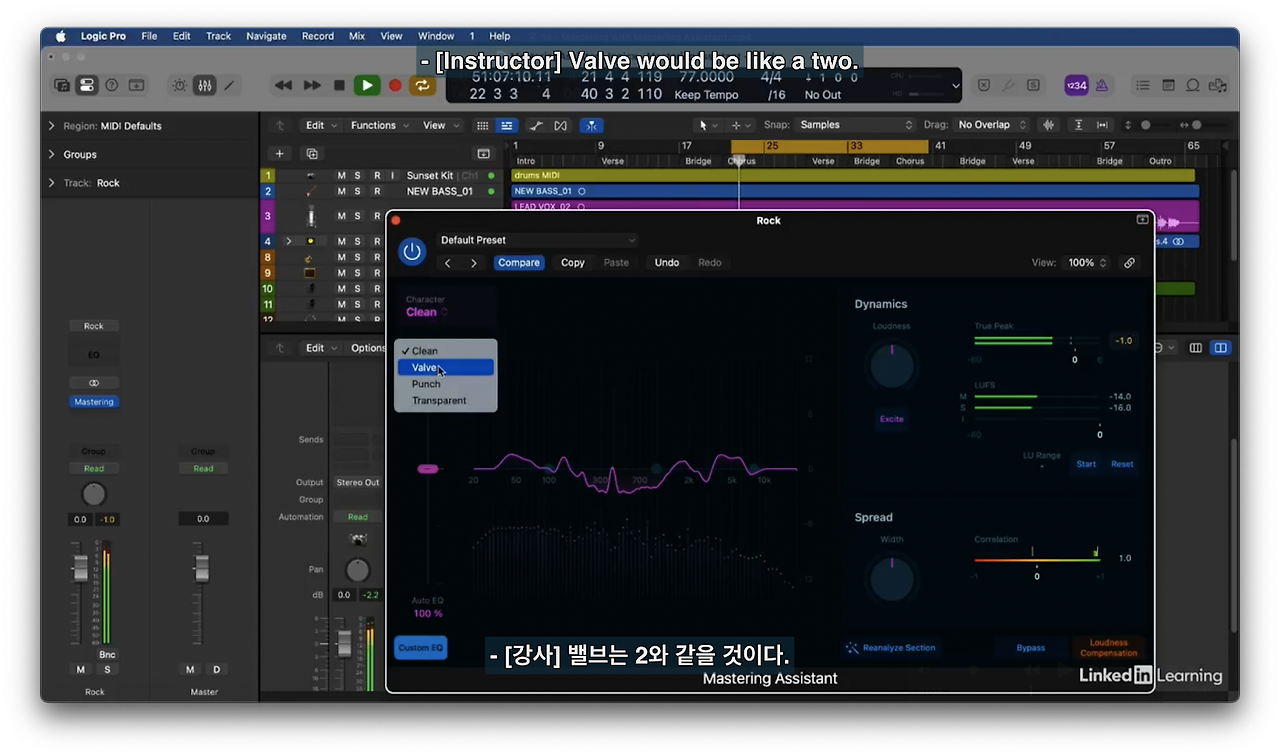Image resolution: width=1280 pixels, height=756 pixels.
Task: Open the List Editors icon
Action: [x=1145, y=86]
